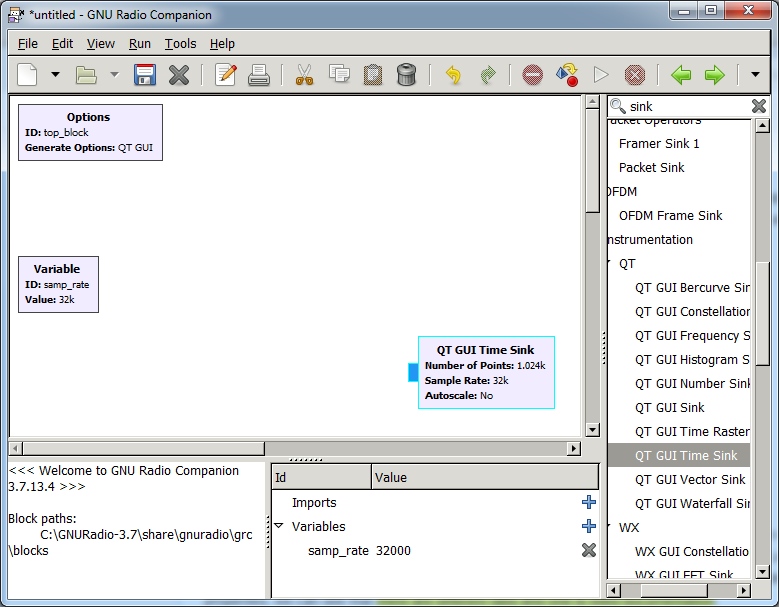Viewport: 779px width, 607px height.
Task: Select QT GUI Sink entry
Action: pos(669,408)
